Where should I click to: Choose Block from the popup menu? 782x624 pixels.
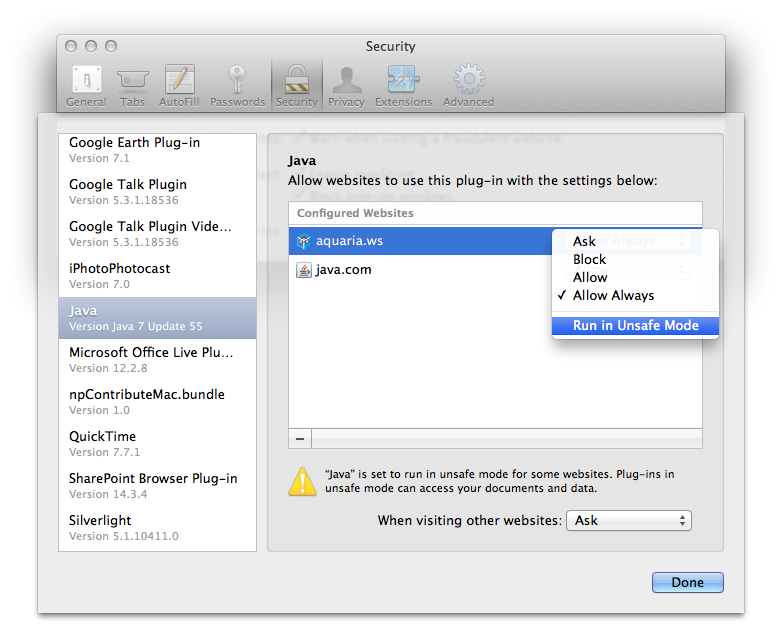[x=635, y=259]
